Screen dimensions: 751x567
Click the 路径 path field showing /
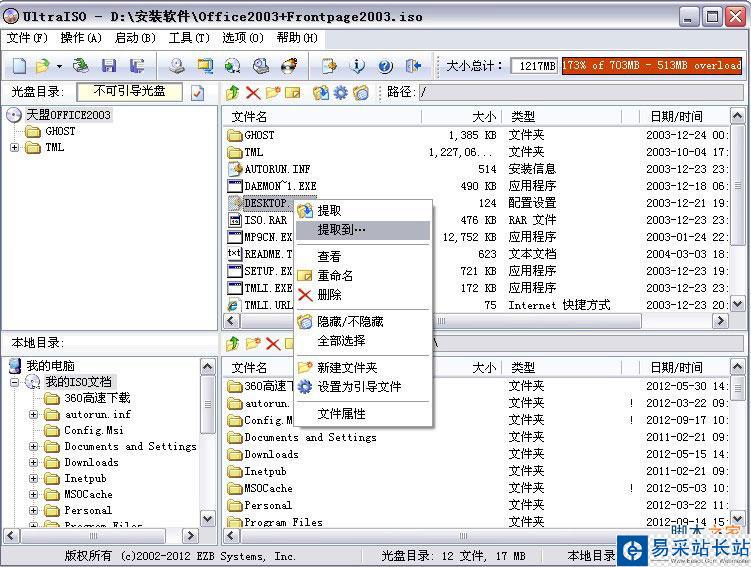coord(581,92)
